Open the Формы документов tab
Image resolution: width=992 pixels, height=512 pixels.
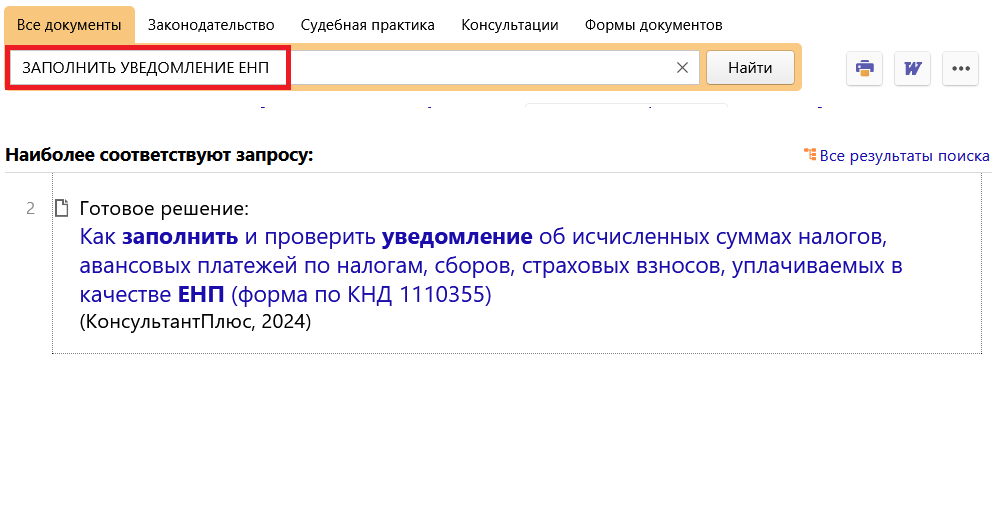[x=654, y=25]
